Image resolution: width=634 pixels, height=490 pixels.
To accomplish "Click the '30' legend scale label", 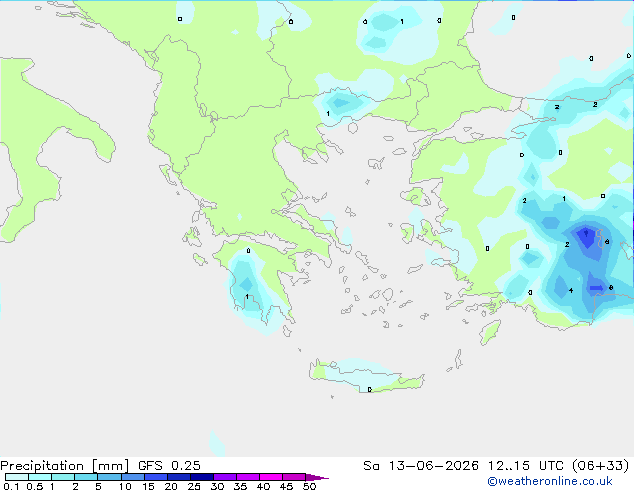I will pyautogui.click(x=217, y=486).
